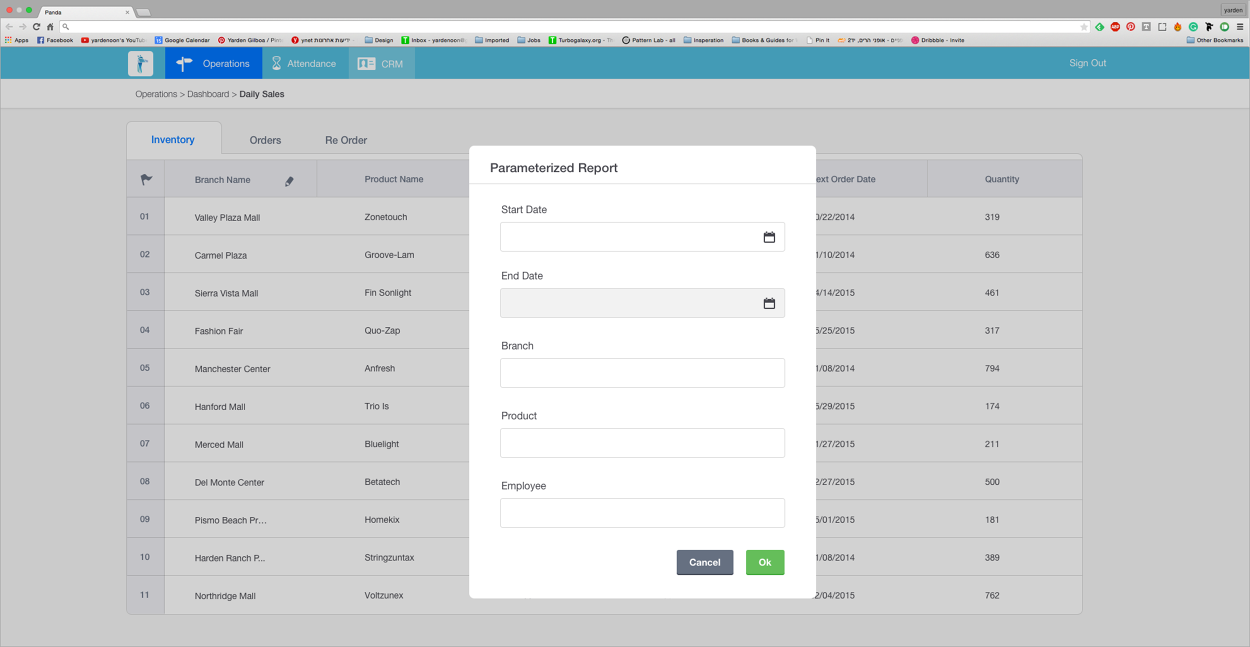Screen dimensions: 1250x647
Task: Open the End Date calendar picker icon
Action: (769, 302)
